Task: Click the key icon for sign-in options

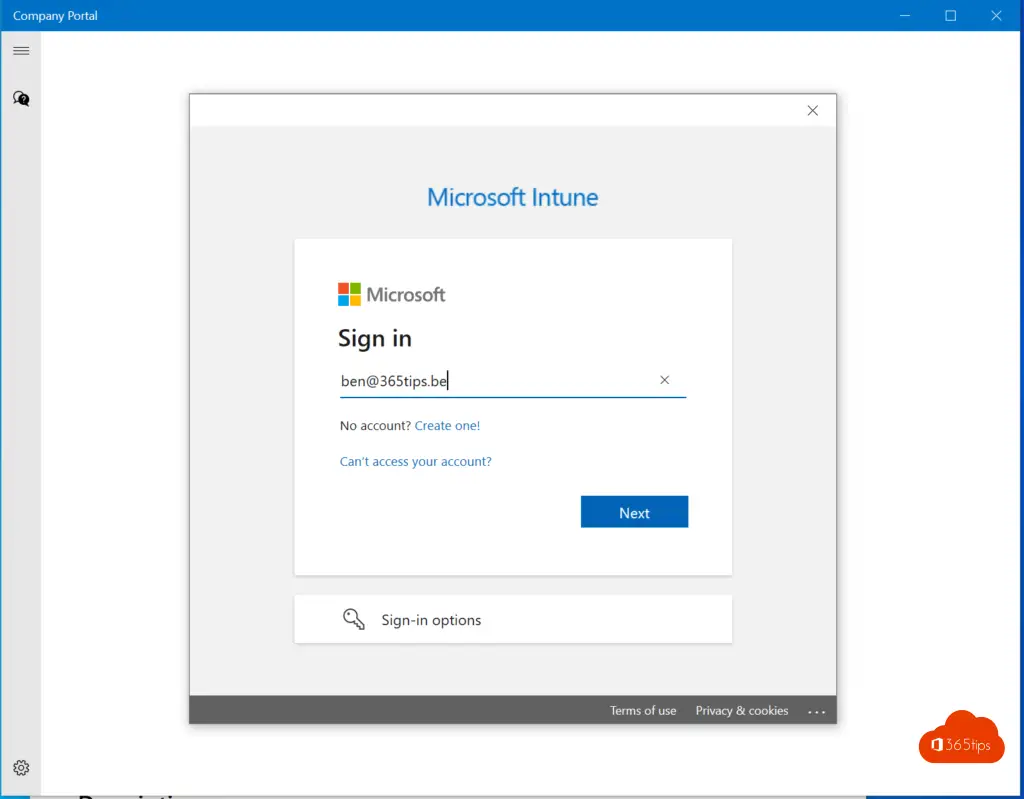Action: (x=354, y=619)
